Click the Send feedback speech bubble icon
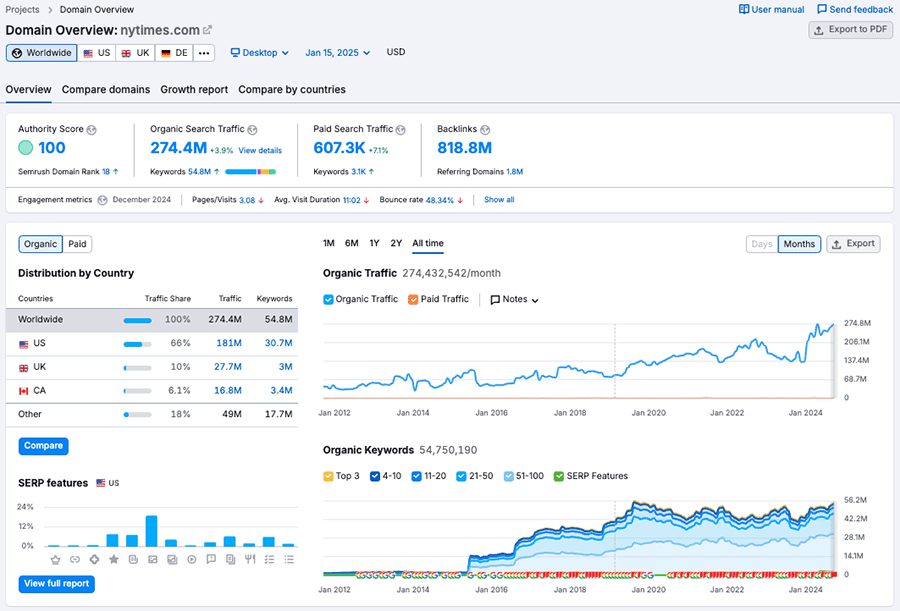 822,9
